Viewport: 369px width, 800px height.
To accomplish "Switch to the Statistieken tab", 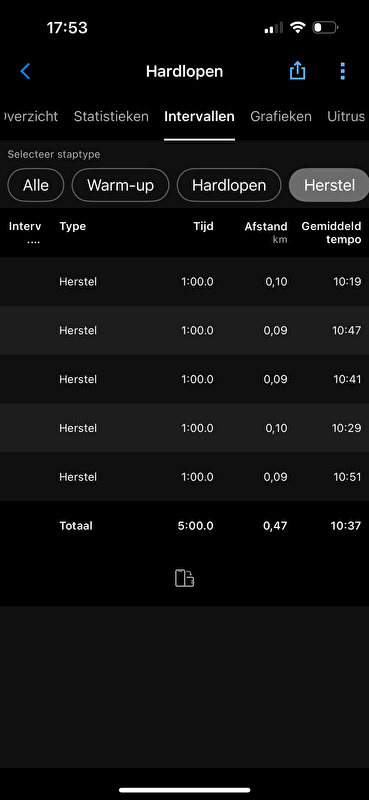I will (x=111, y=116).
